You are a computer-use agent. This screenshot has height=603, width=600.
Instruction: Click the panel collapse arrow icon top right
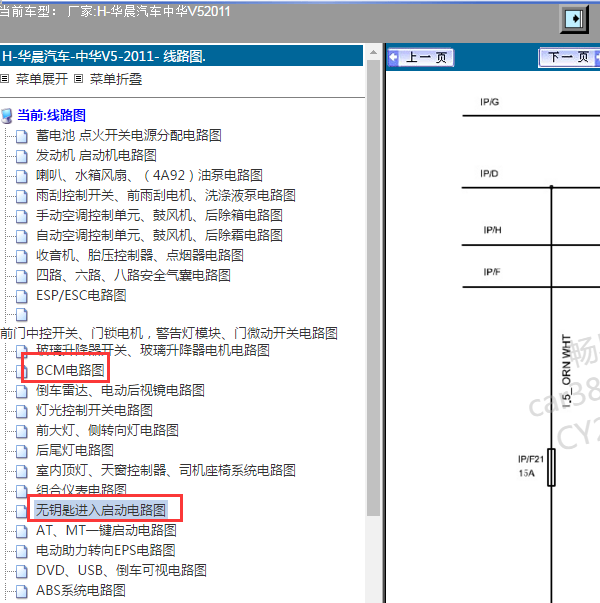click(574, 19)
